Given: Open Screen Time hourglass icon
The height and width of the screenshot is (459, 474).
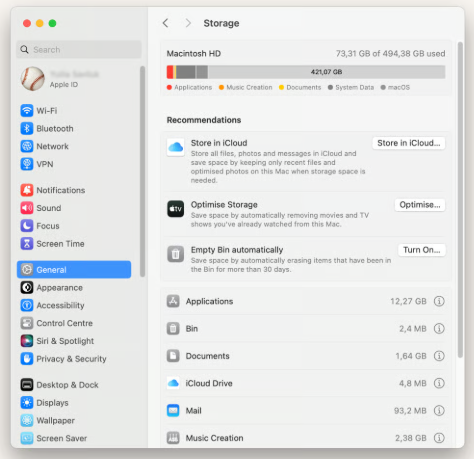Looking at the screenshot, I should point(27,244).
